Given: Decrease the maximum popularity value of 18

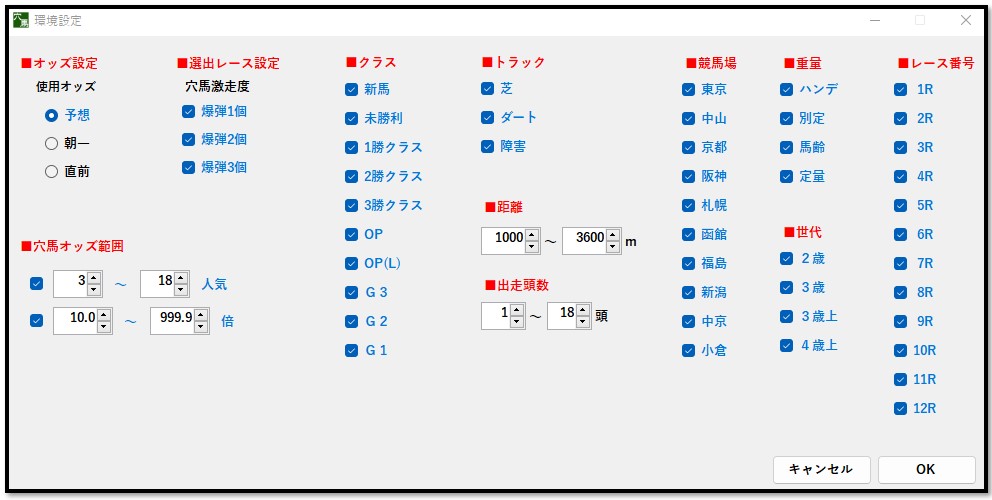Looking at the screenshot, I should (x=181, y=290).
